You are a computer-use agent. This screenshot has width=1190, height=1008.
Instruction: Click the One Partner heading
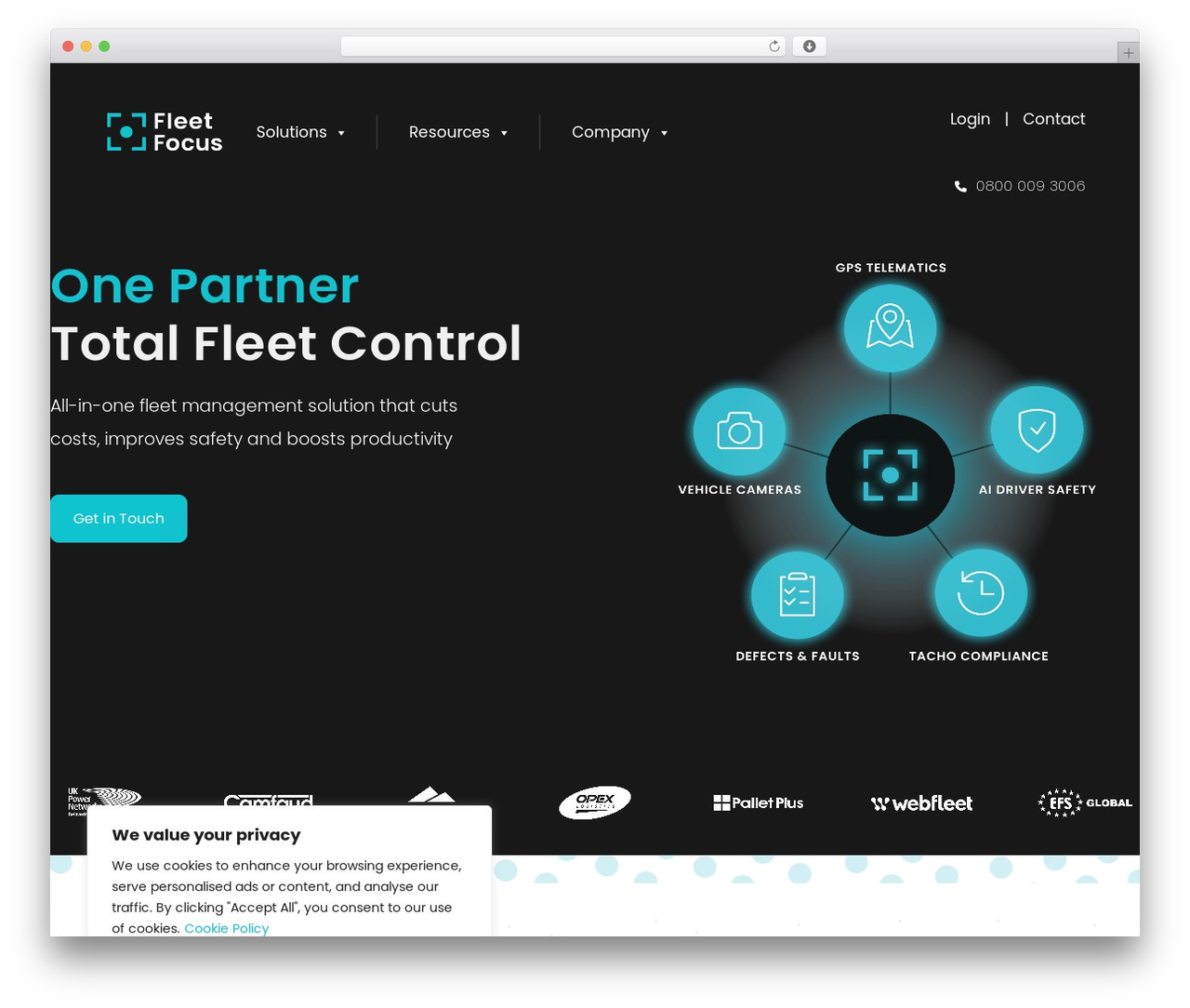[x=205, y=285]
